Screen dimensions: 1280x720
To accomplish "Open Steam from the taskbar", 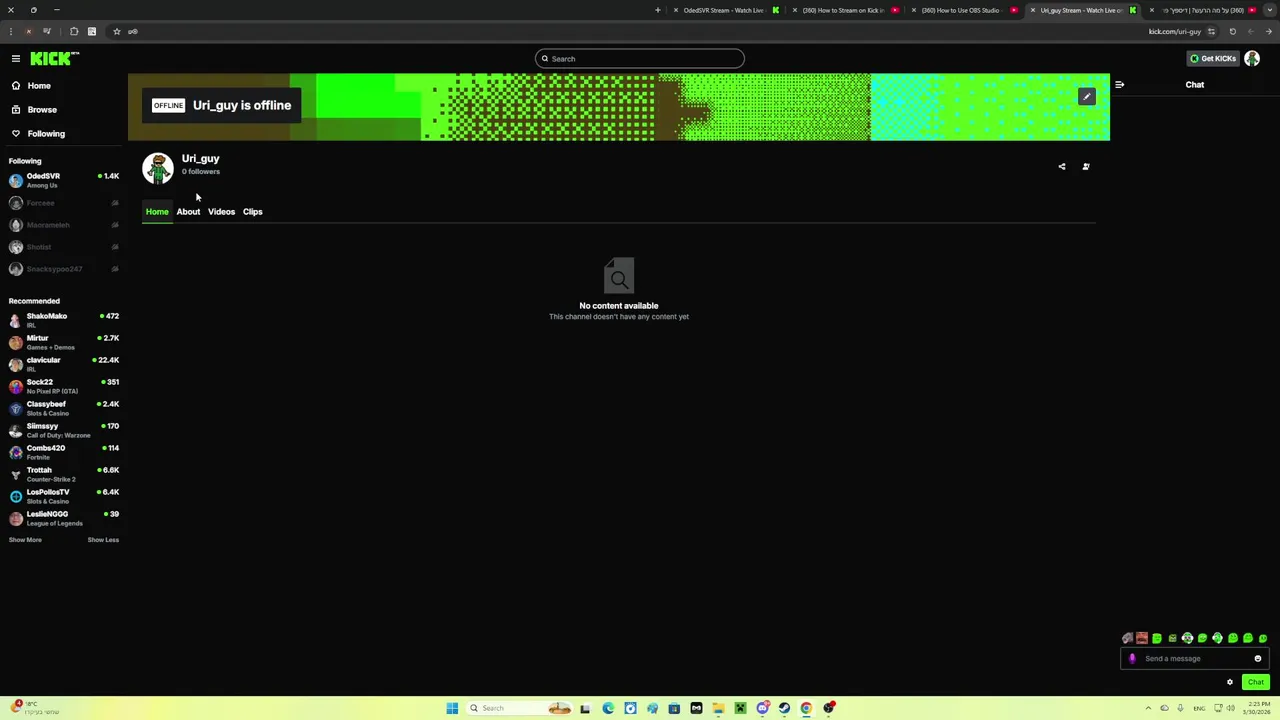I will coord(784,708).
